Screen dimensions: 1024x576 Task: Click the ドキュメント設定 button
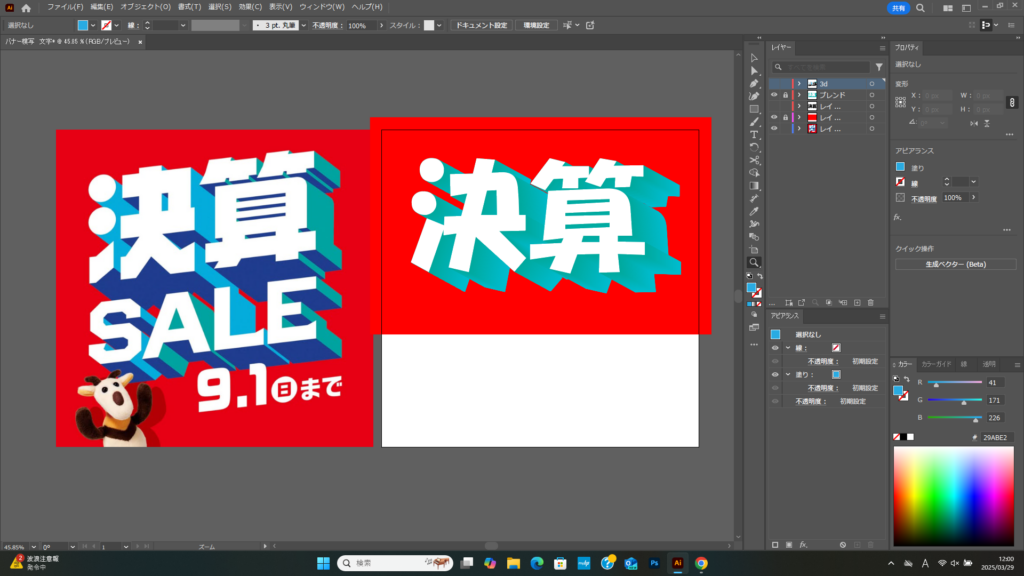pos(480,25)
